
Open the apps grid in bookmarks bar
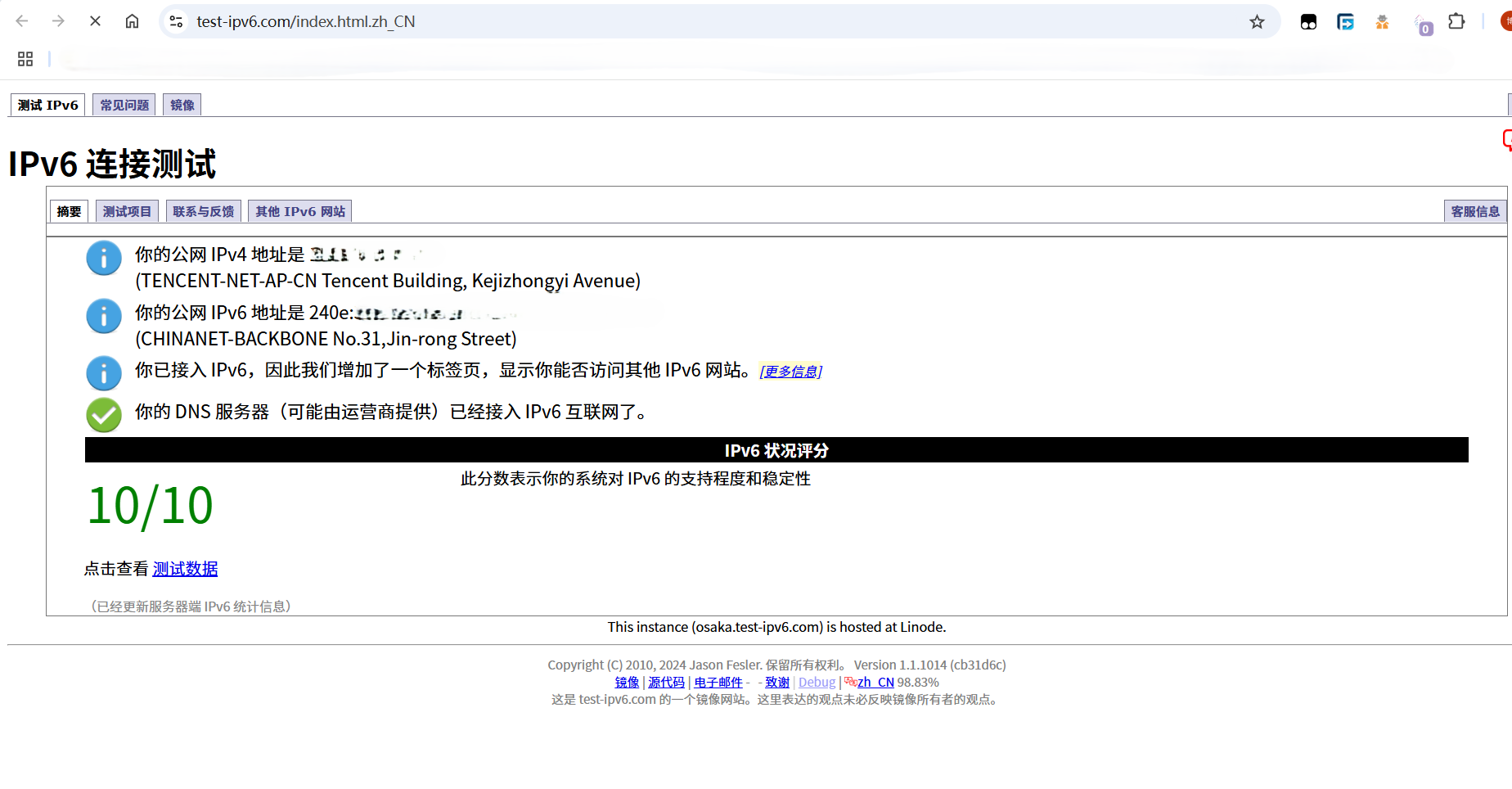coord(25,59)
